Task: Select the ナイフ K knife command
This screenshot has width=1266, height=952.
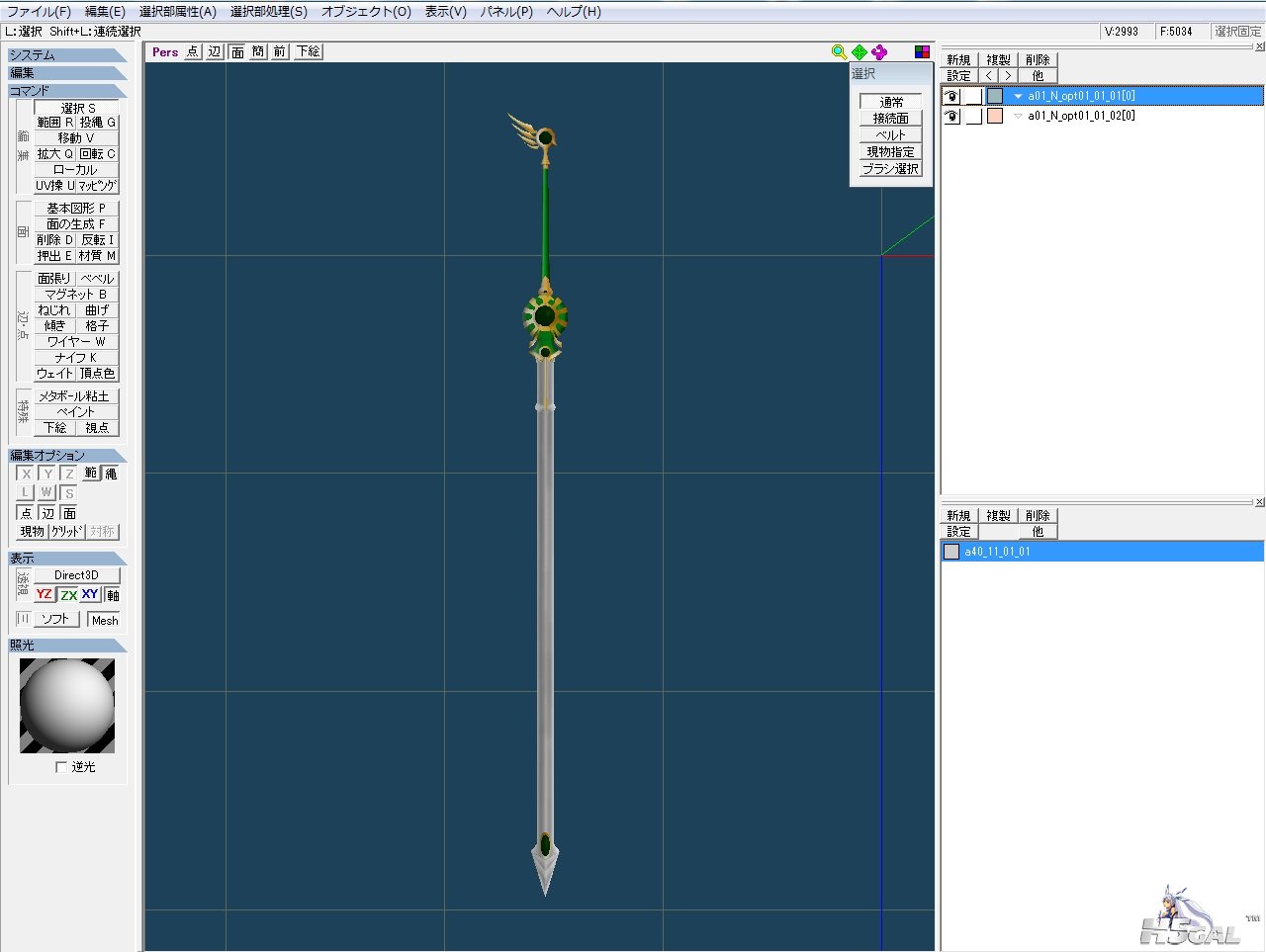Action: click(76, 357)
